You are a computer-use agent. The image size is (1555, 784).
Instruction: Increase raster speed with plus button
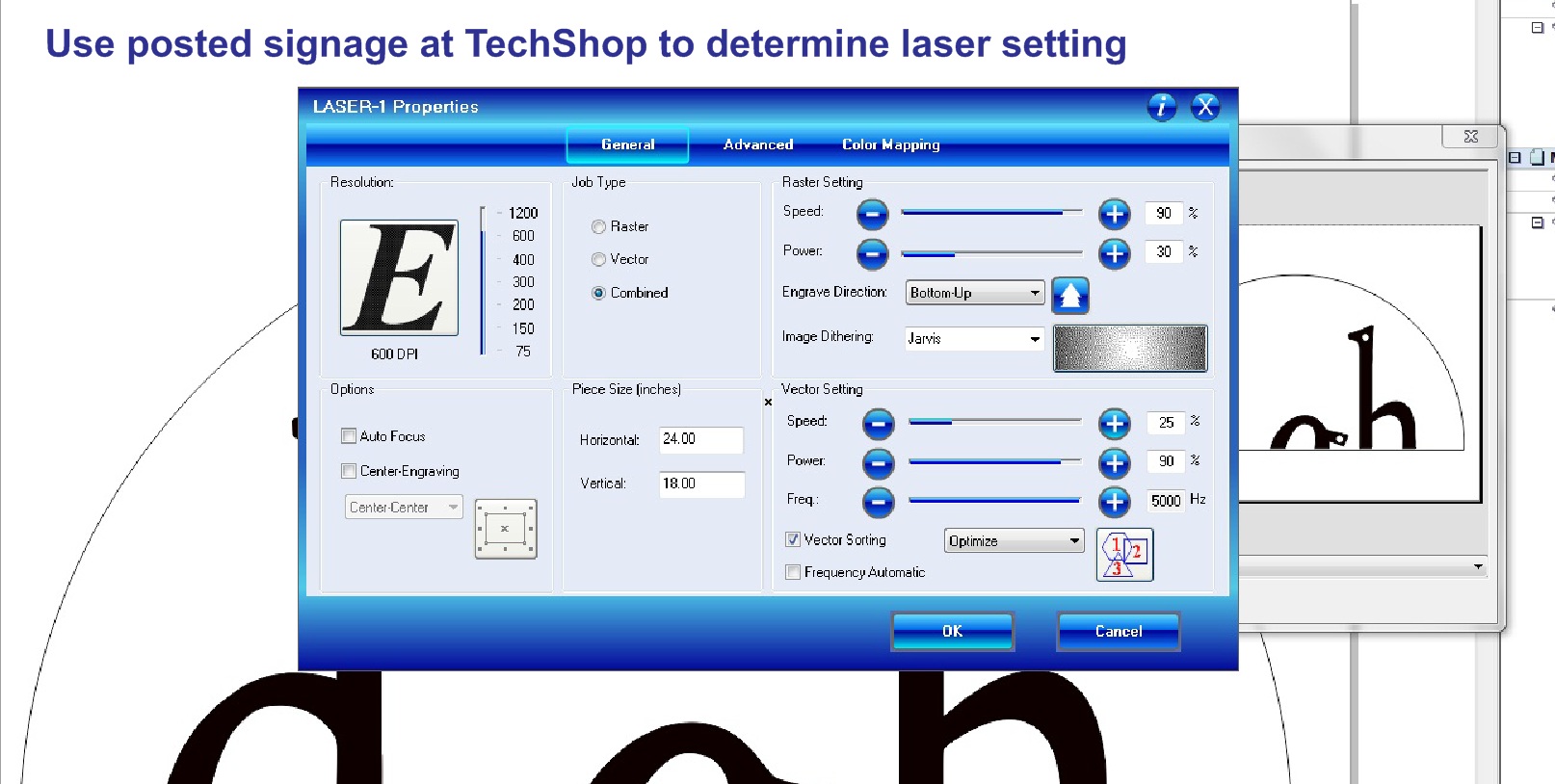tap(1115, 214)
